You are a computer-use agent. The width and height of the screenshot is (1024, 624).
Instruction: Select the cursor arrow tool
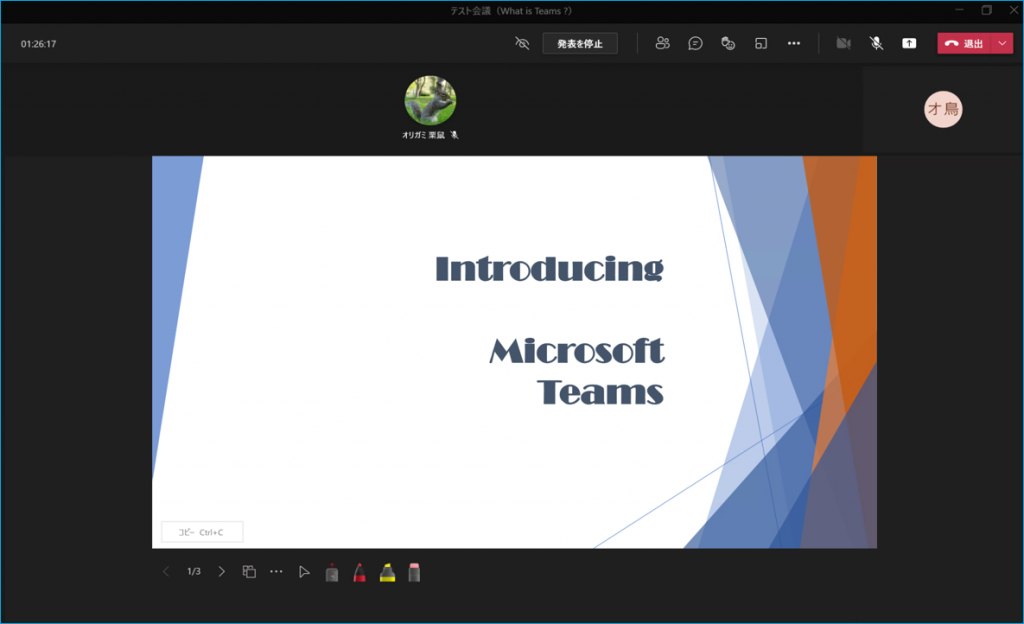tap(304, 573)
